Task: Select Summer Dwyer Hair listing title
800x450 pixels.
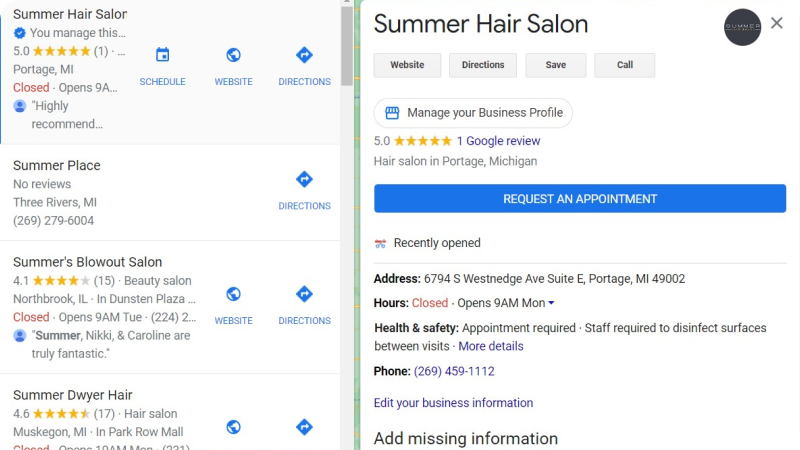Action: tap(72, 395)
